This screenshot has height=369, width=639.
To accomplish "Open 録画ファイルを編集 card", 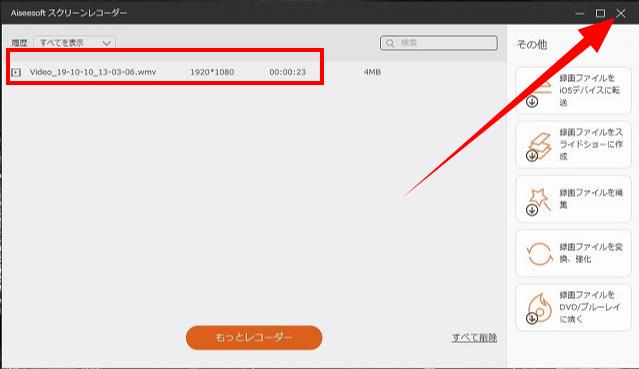I will 573,199.
